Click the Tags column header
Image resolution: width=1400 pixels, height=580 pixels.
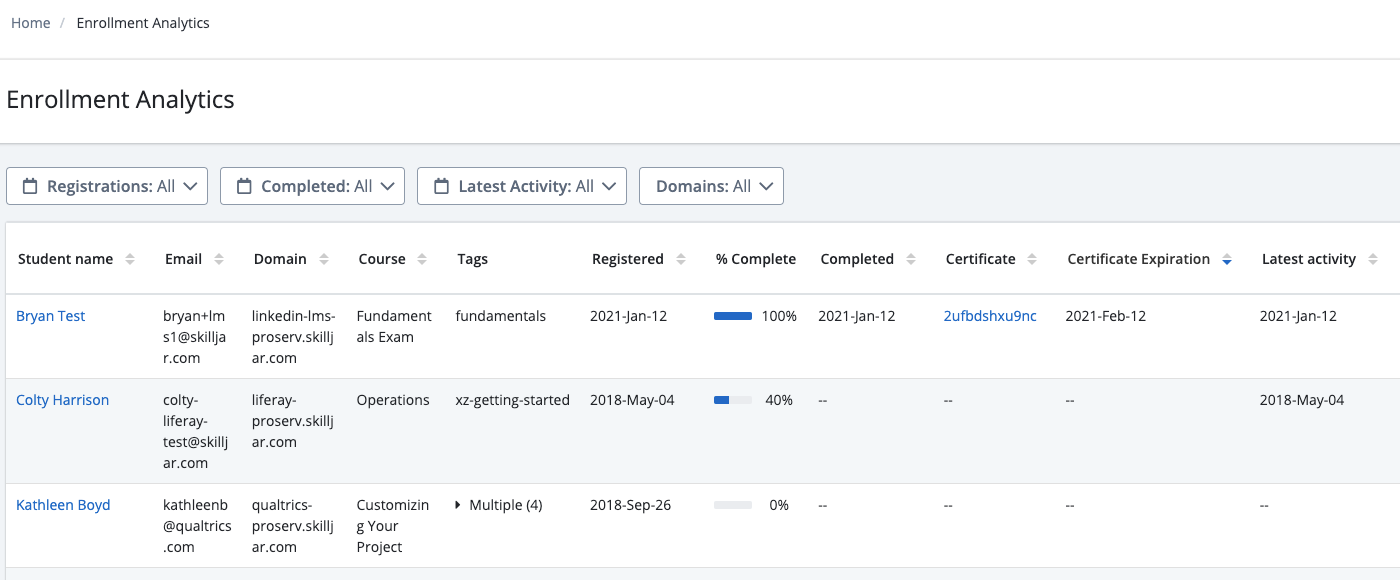point(473,259)
